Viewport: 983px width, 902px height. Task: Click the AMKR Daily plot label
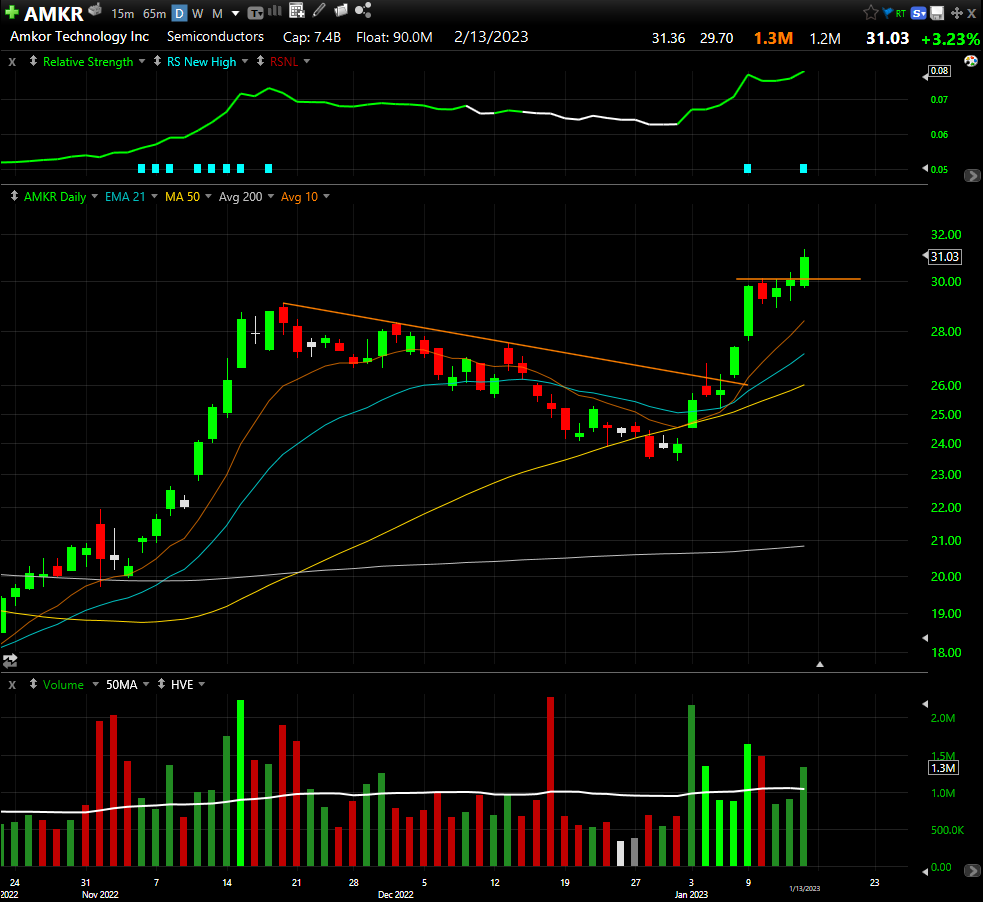(x=55, y=197)
